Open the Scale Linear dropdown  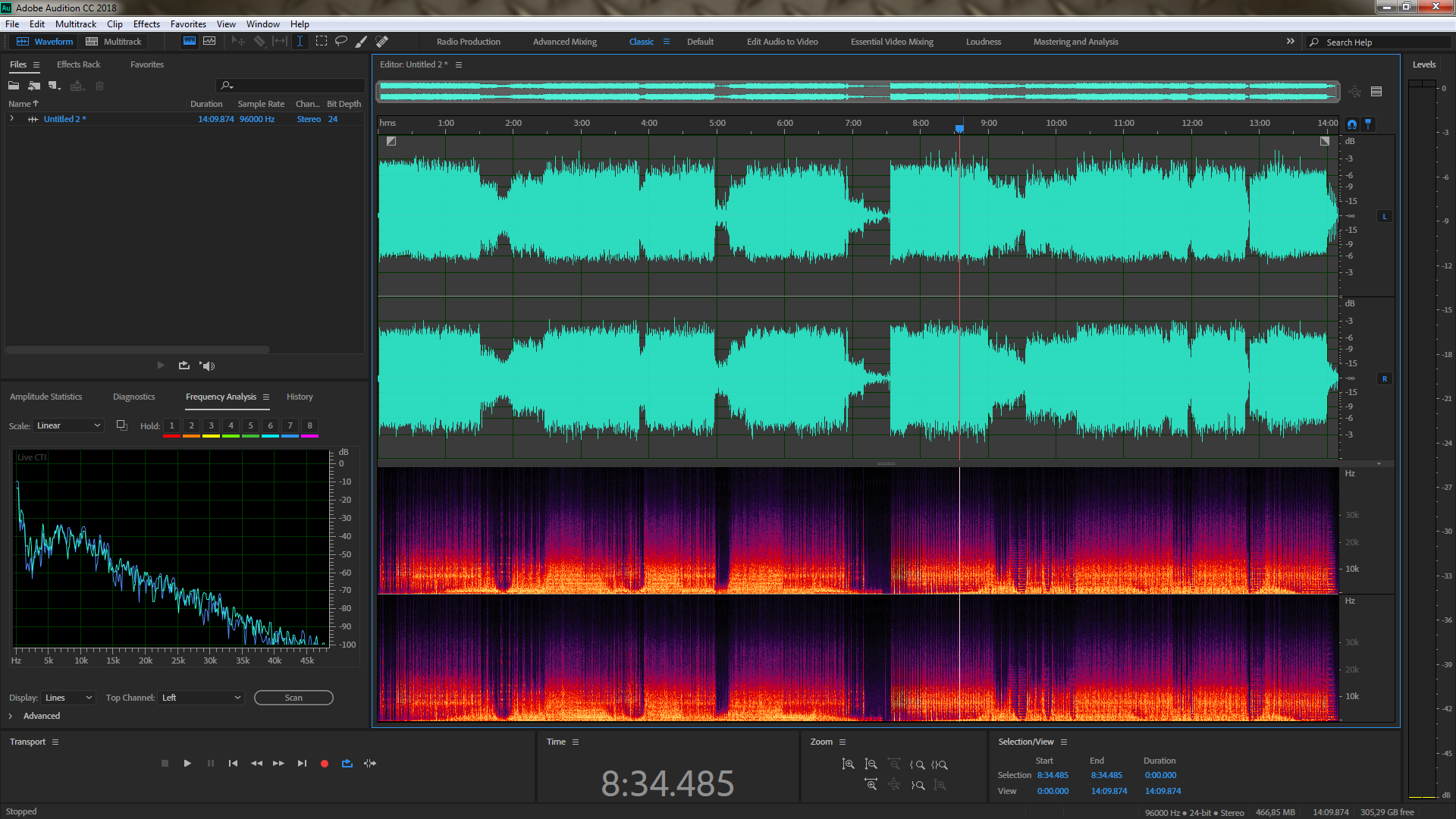(68, 425)
